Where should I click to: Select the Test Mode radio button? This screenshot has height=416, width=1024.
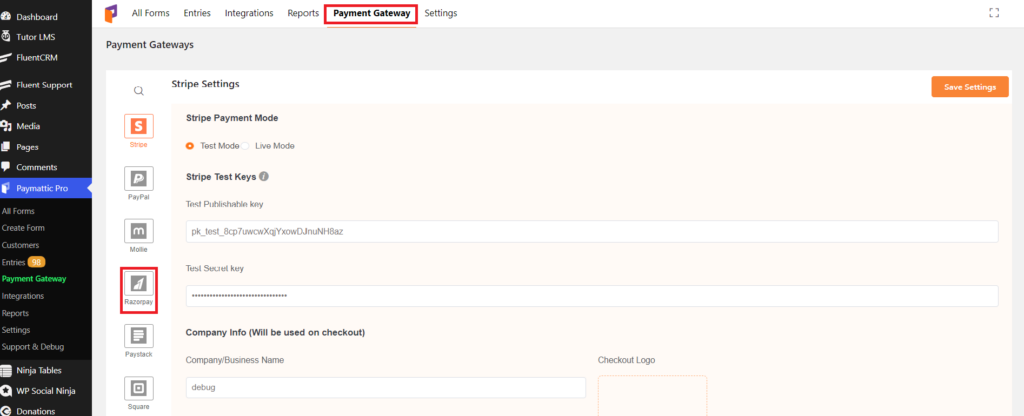tap(190, 146)
